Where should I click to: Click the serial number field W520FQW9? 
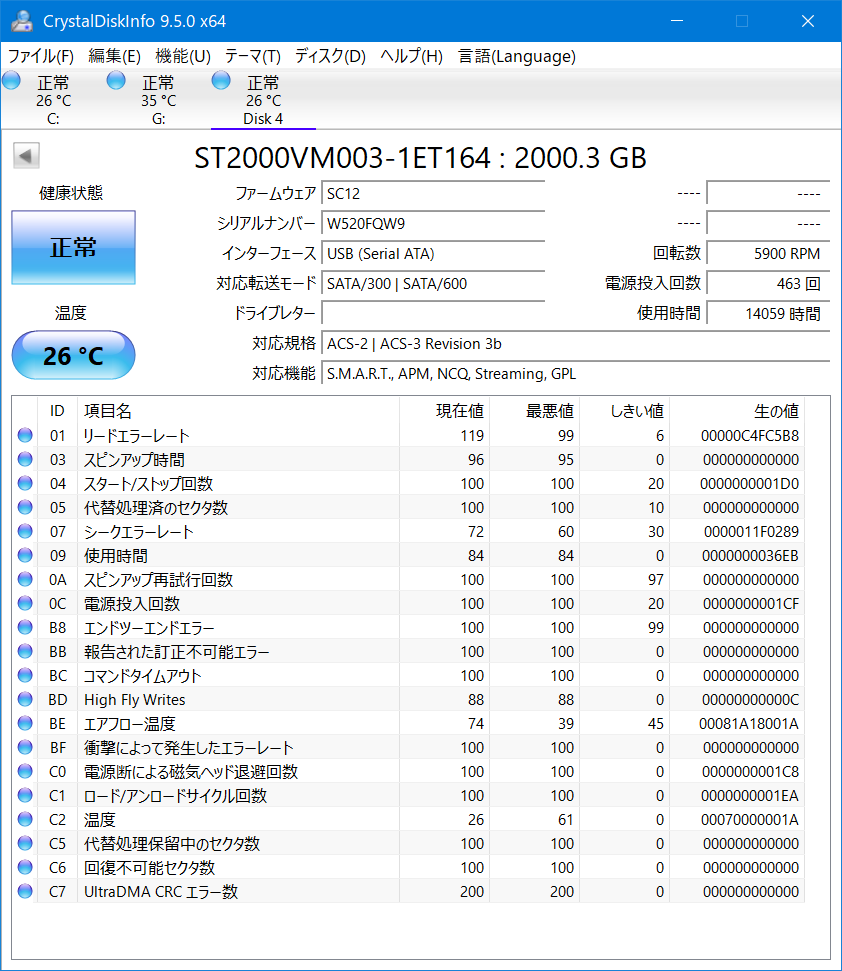(433, 224)
